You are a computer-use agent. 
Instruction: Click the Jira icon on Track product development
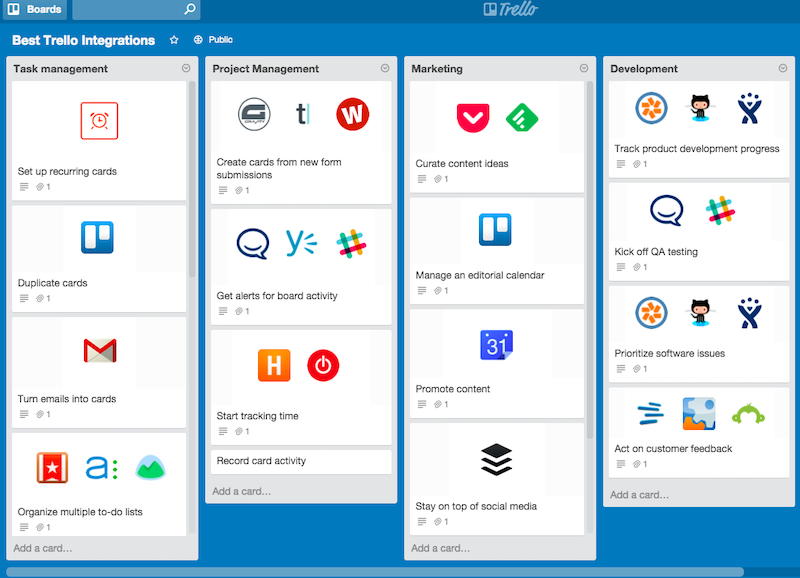click(x=749, y=108)
